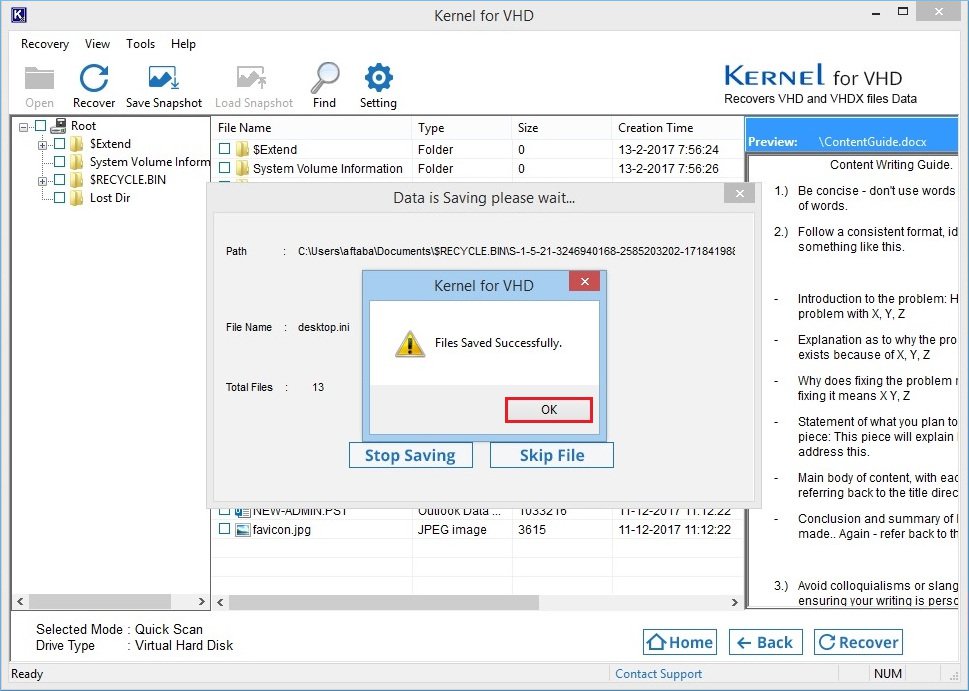Check the Lost Dir tree checkbox
The height and width of the screenshot is (691, 969).
tap(59, 198)
